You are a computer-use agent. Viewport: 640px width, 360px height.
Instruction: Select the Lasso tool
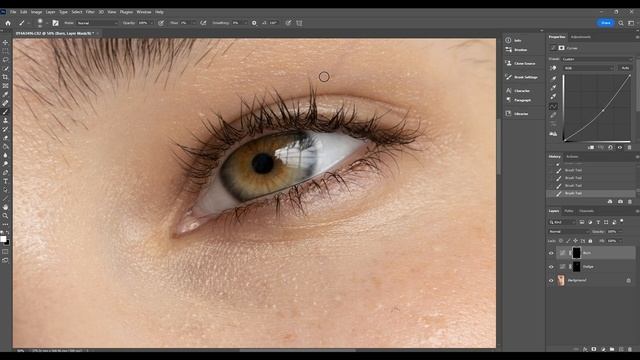pos(5,60)
